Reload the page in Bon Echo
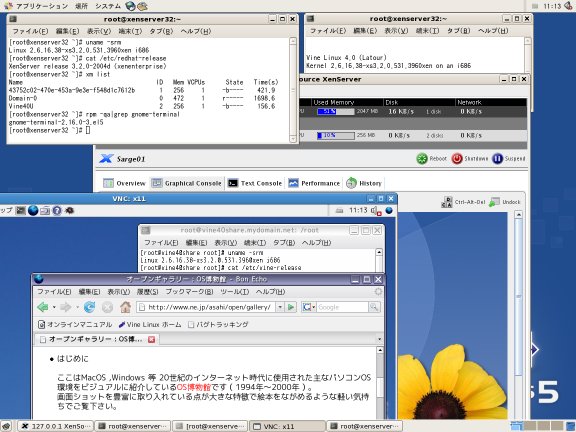Viewport: 576px width, 432px height. (x=89, y=307)
